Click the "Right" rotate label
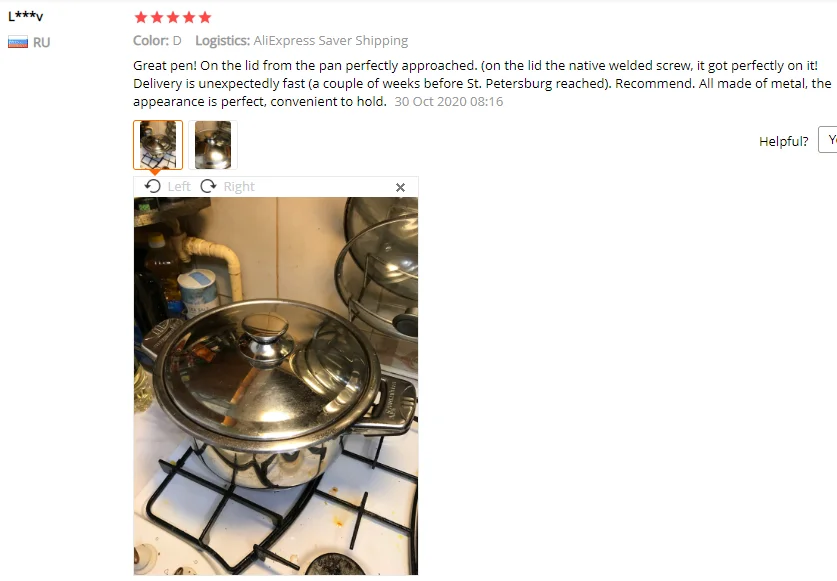837x581 pixels. 239,186
